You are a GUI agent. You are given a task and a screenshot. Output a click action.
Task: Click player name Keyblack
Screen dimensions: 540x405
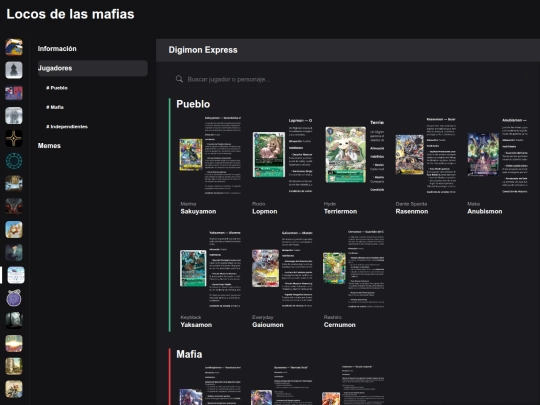point(191,317)
